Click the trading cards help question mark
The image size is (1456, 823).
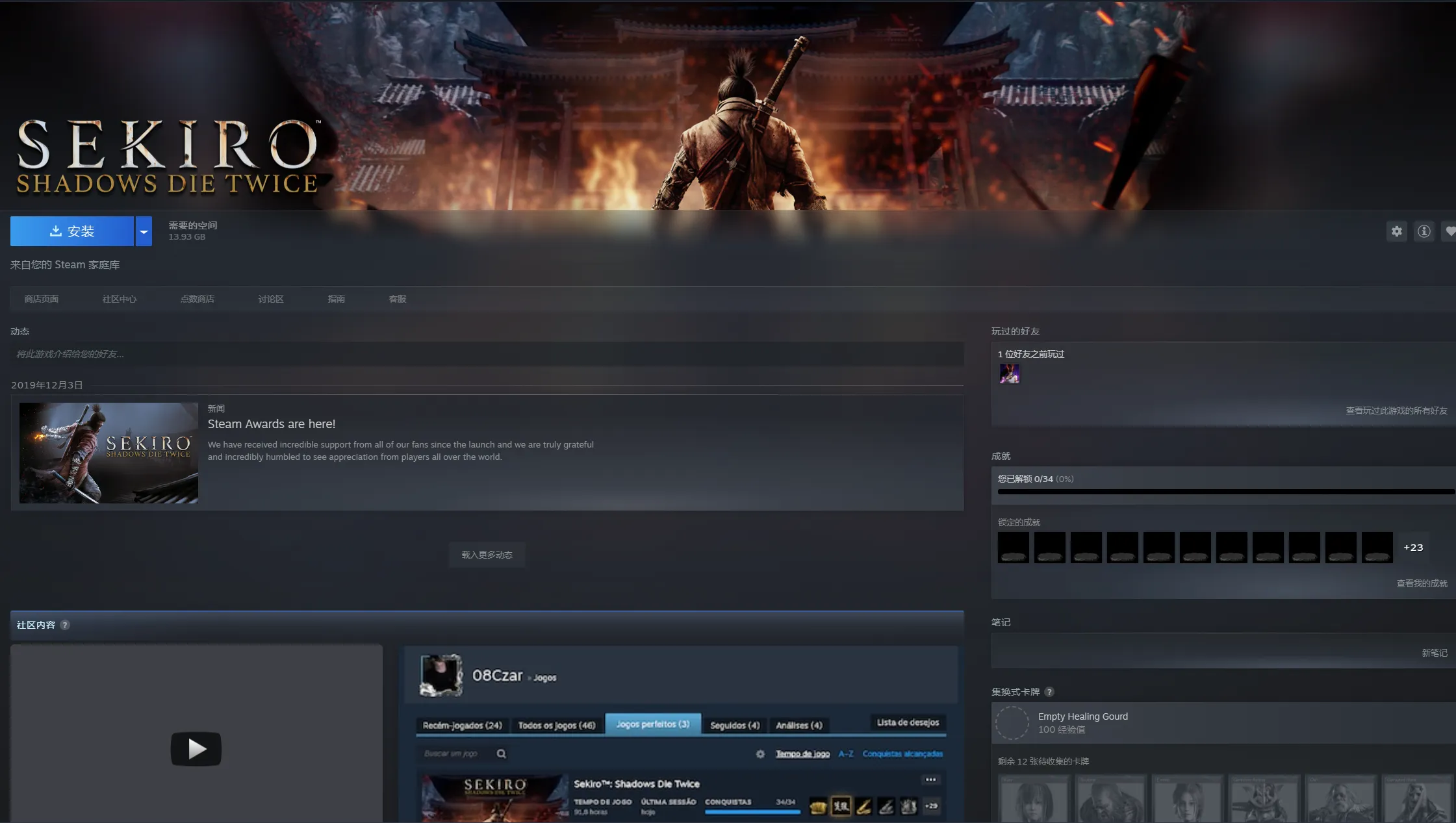point(1049,692)
